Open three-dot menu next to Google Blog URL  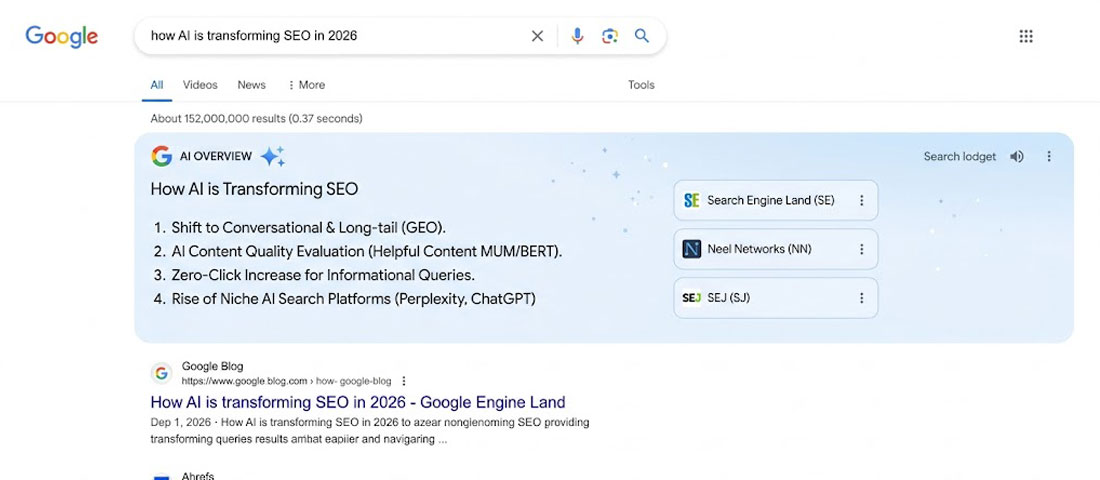coord(403,381)
